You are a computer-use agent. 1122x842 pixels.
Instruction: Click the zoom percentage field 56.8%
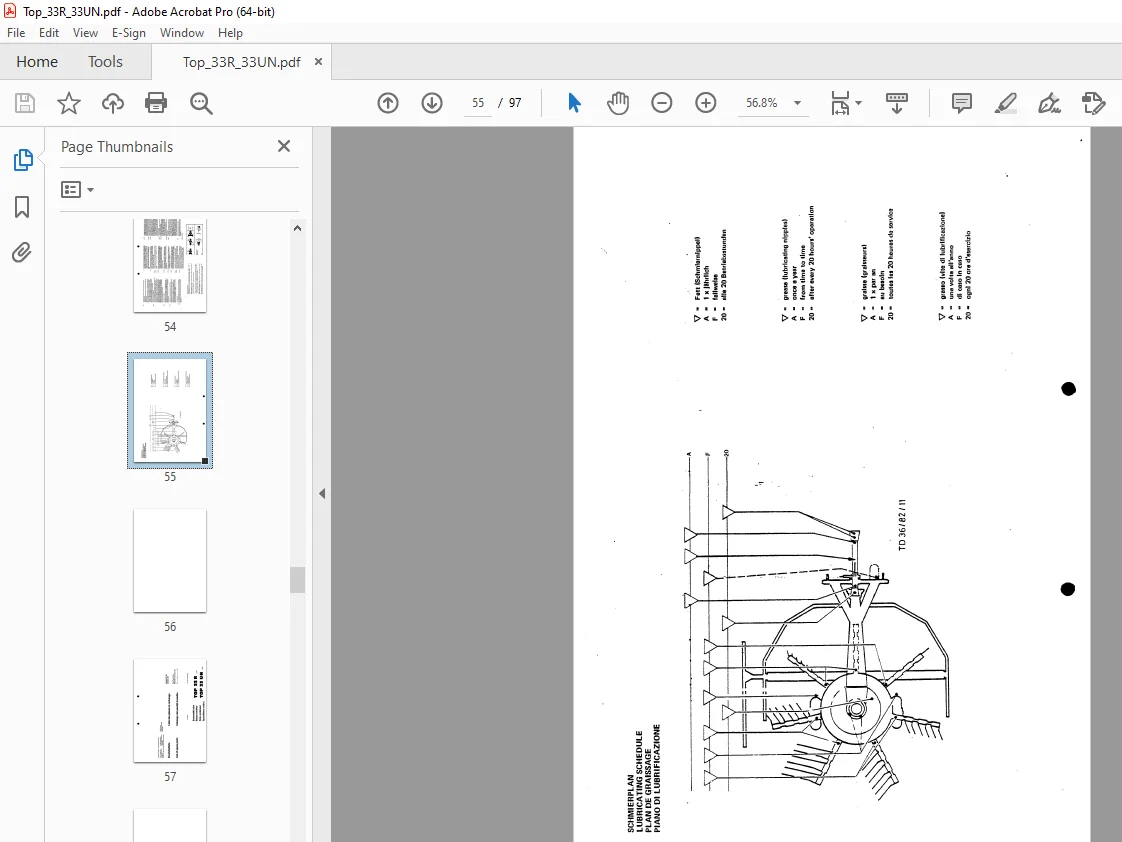761,103
